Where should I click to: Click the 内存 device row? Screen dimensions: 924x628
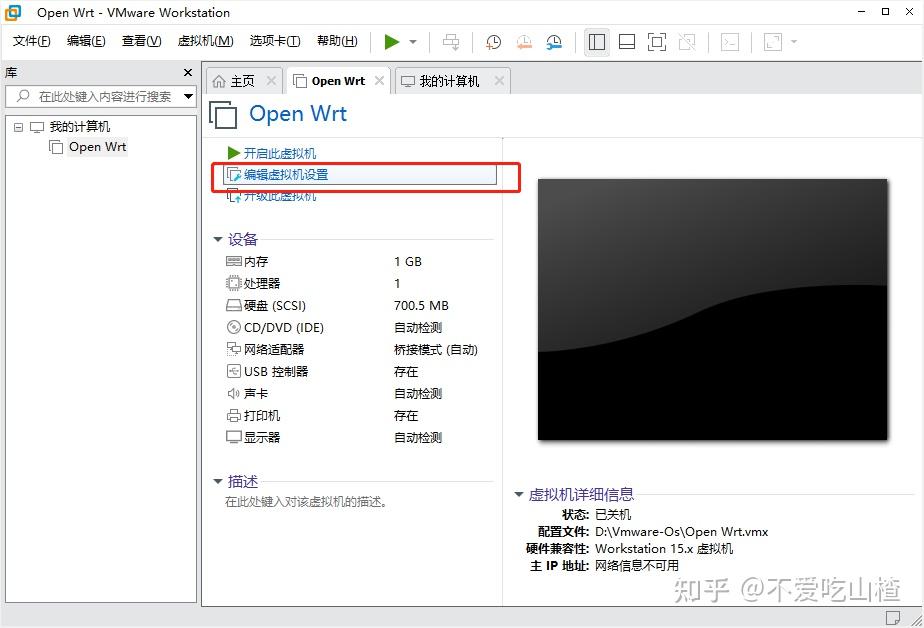(358, 261)
